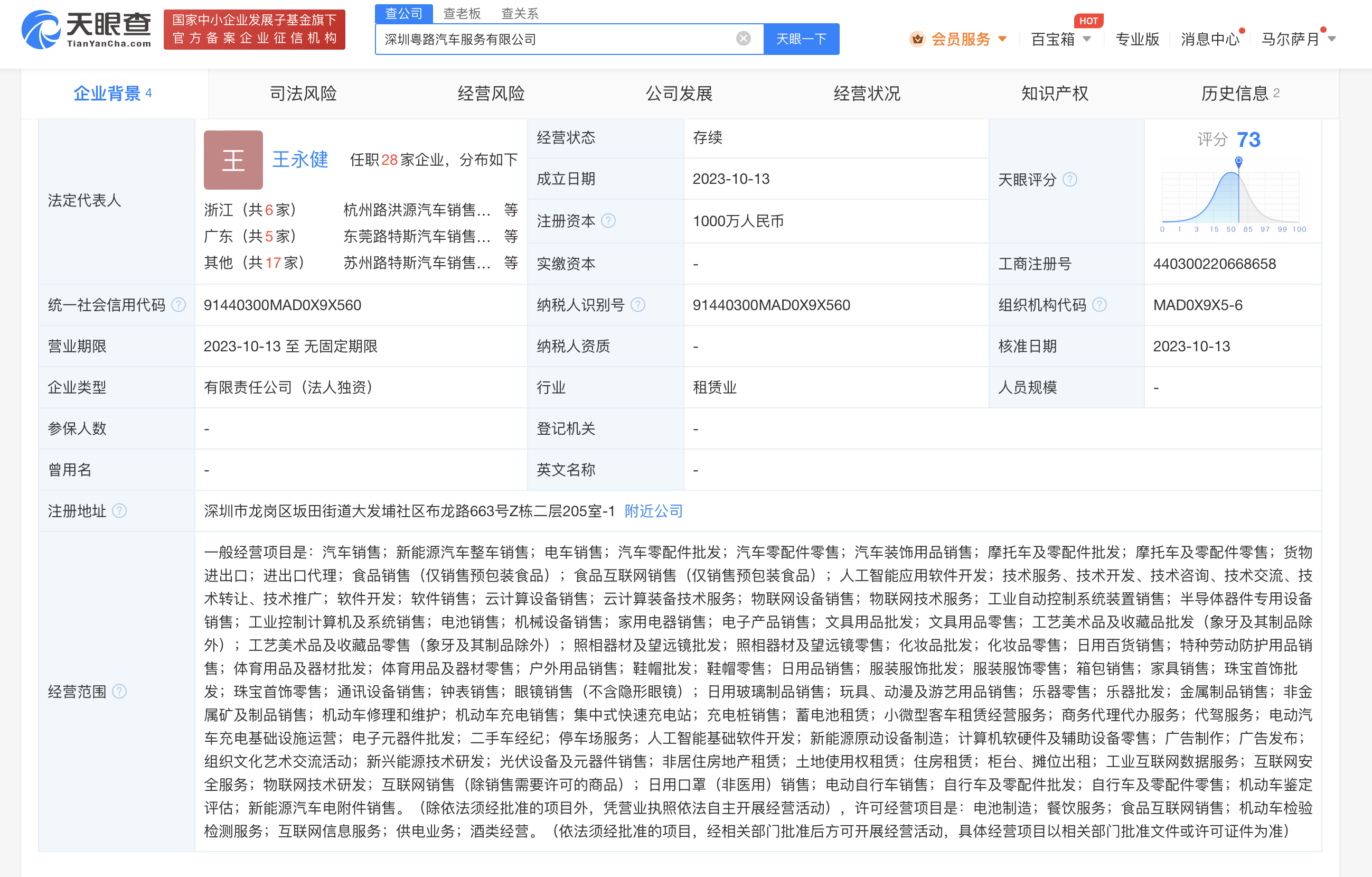Click 广东（共5家） distribution row
Screen dimensions: 1372x877
250,236
